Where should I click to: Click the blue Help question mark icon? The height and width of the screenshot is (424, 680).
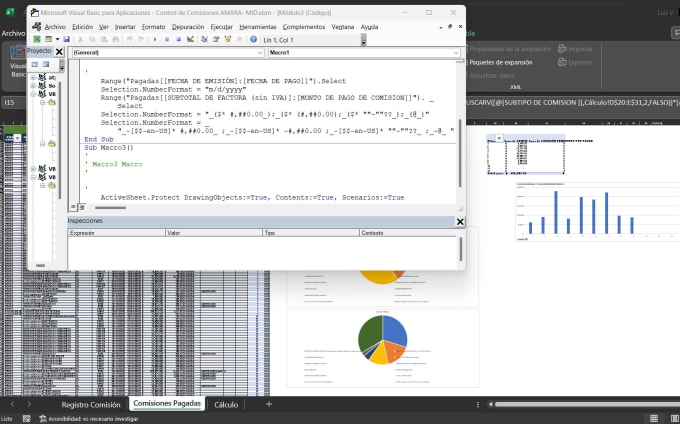(x=254, y=39)
